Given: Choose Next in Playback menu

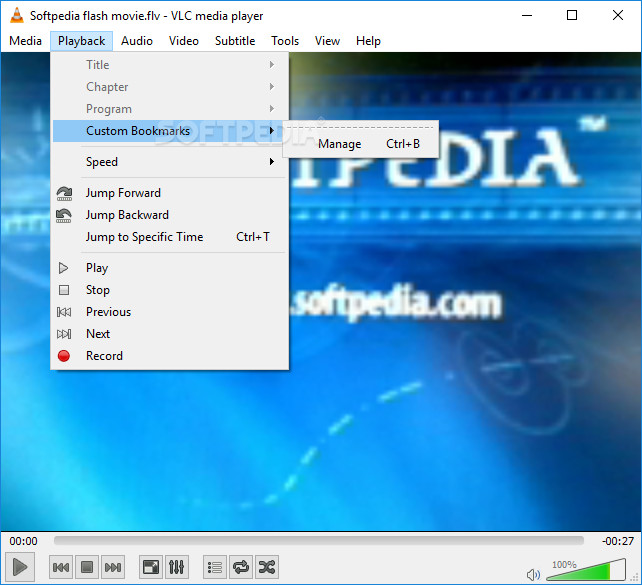Looking at the screenshot, I should coord(169,334).
